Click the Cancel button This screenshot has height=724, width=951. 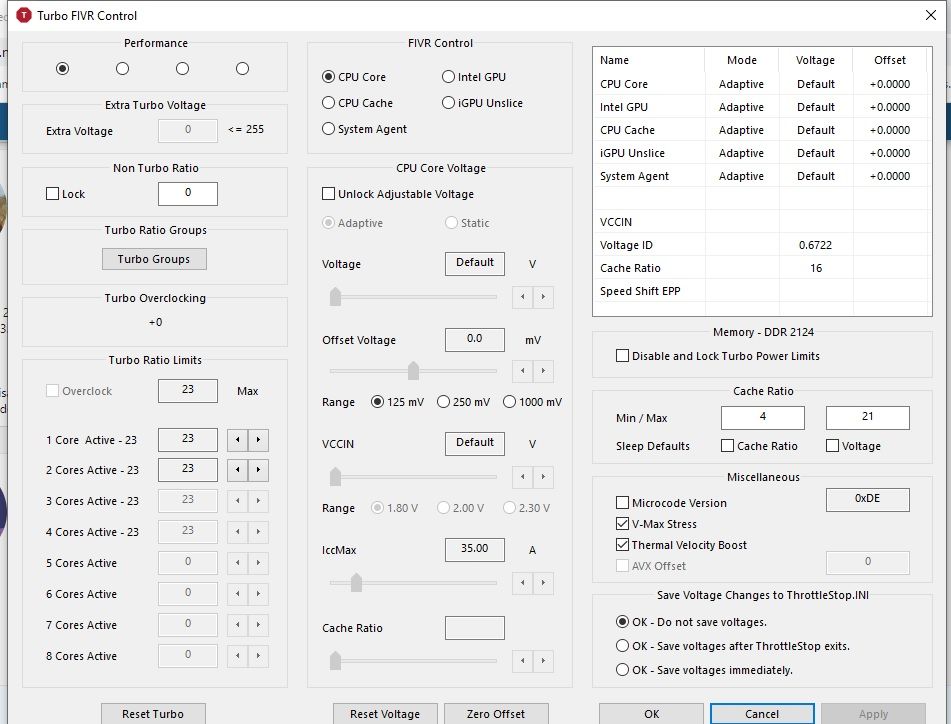[762, 714]
